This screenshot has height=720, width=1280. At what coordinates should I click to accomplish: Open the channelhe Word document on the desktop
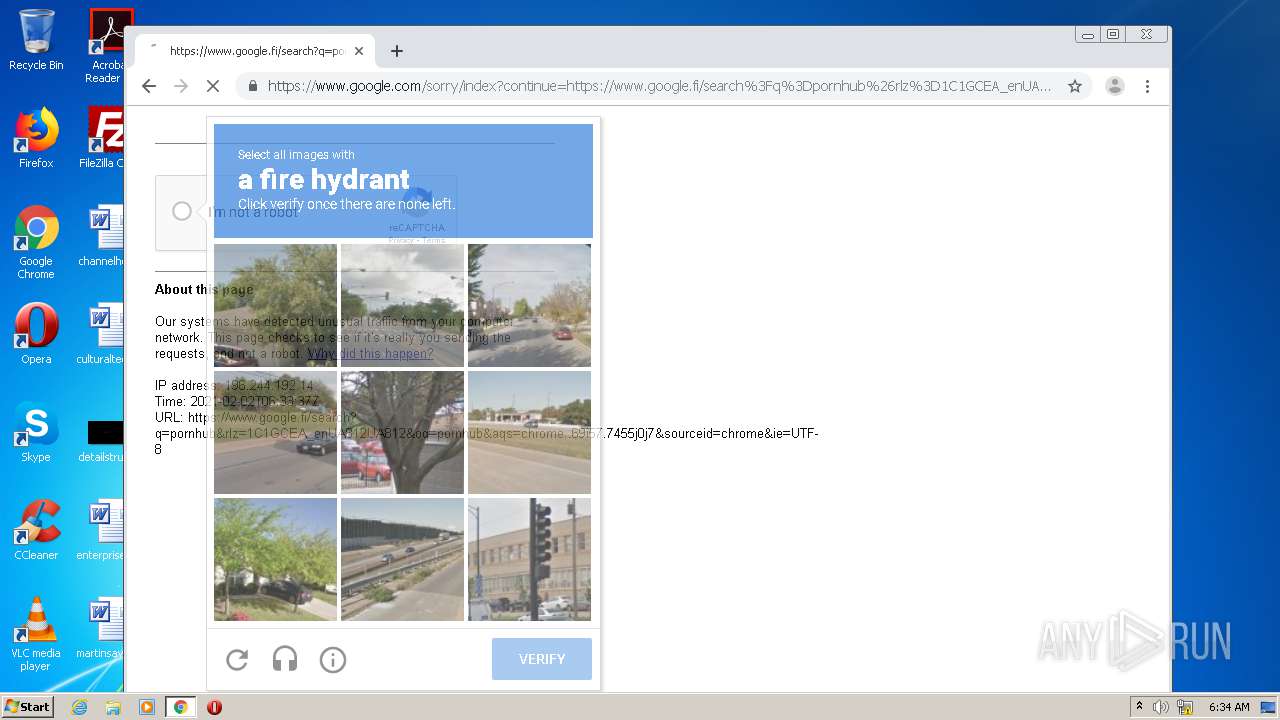[103, 236]
